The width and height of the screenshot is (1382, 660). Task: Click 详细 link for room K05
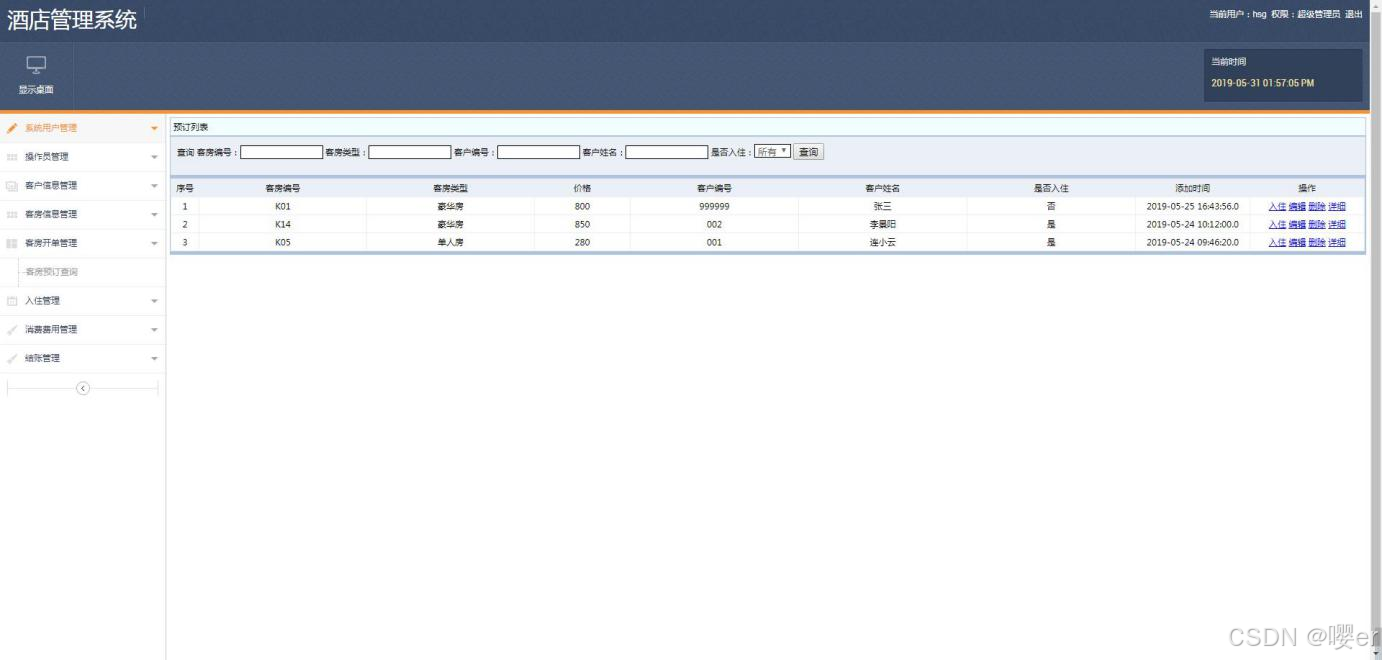[1337, 242]
